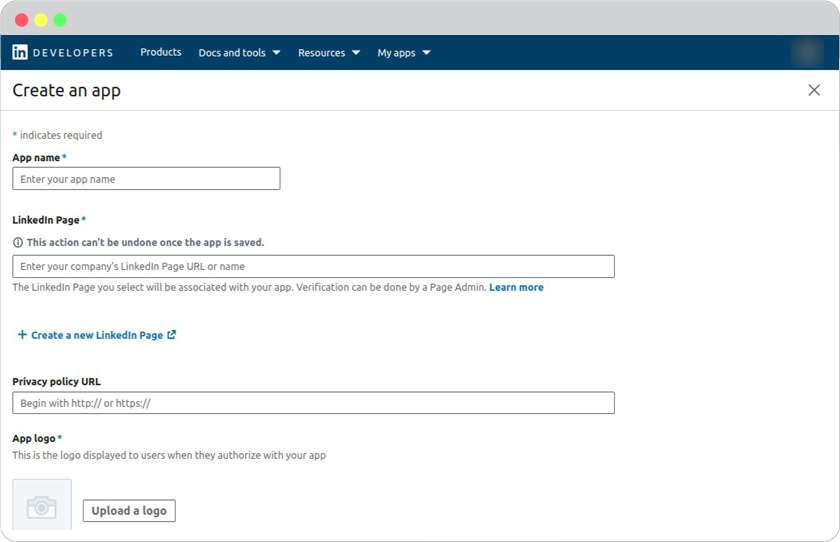The height and width of the screenshot is (542, 840).
Task: Click the info icon beside undo warning
Action: click(18, 243)
